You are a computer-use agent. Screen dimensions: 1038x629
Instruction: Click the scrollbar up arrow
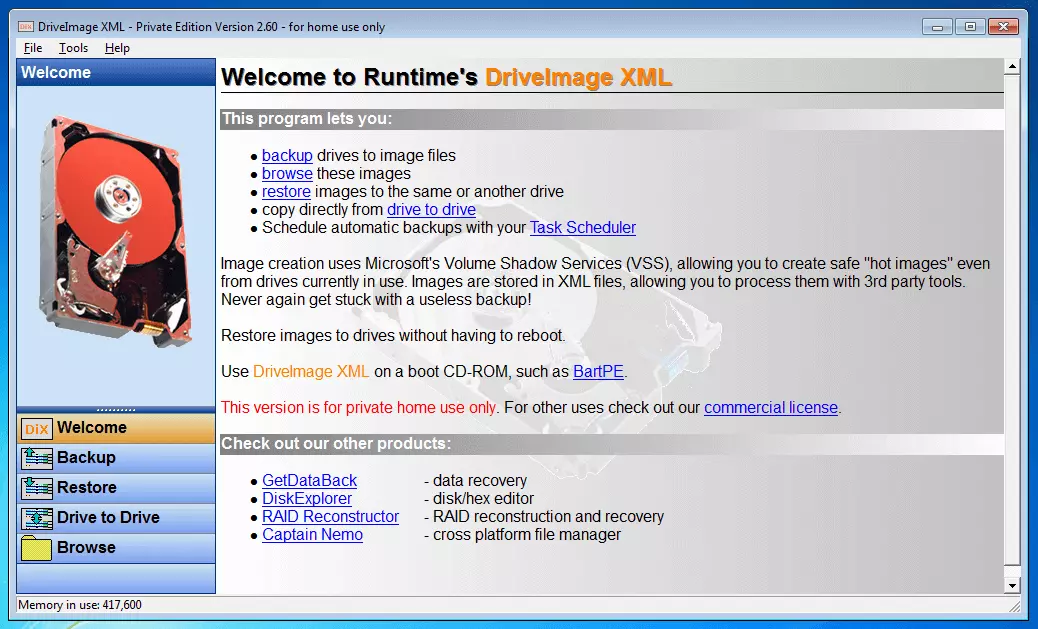pos(1012,67)
